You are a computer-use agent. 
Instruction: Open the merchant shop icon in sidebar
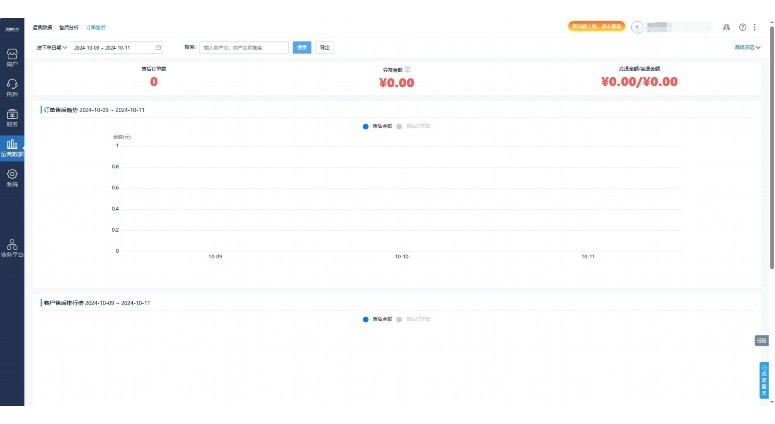(12, 57)
